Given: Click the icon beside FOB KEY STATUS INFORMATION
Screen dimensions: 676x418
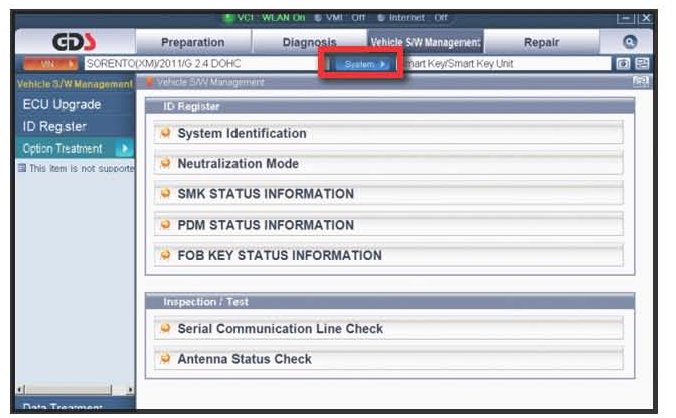Looking at the screenshot, I should (x=166, y=255).
